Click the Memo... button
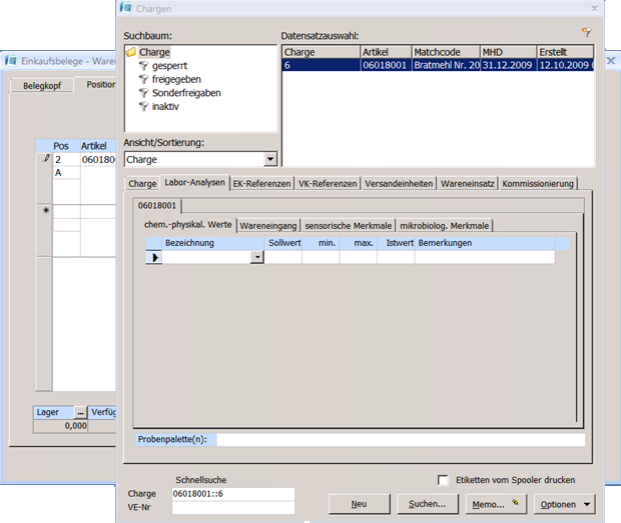Image resolution: width=621 pixels, height=523 pixels. [x=493, y=504]
